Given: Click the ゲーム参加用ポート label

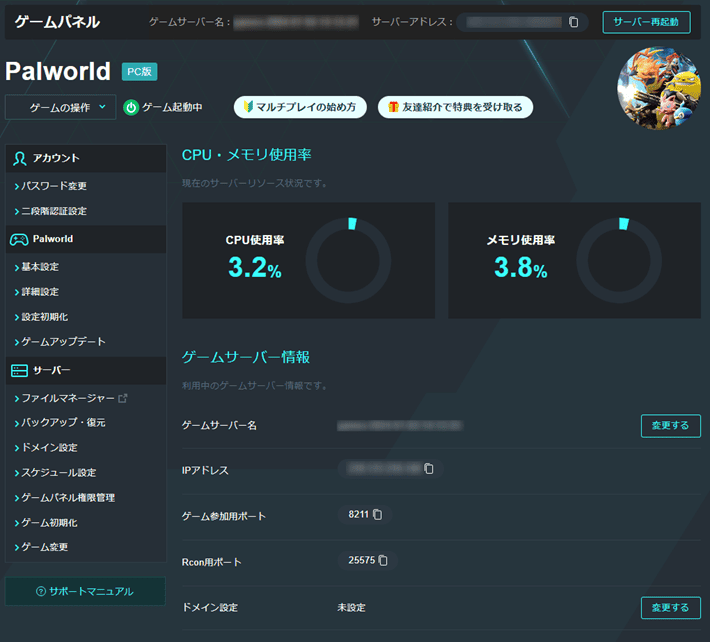Looking at the screenshot, I should click(x=224, y=516).
